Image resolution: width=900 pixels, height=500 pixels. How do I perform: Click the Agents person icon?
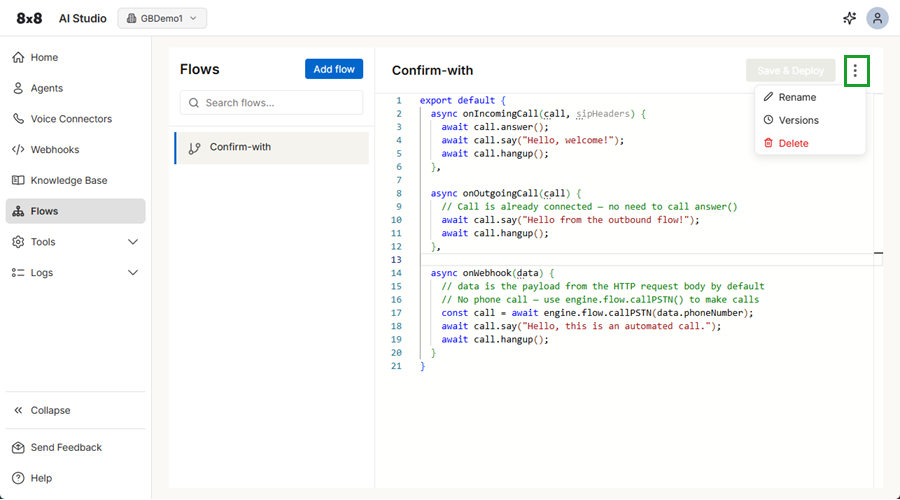coord(18,88)
